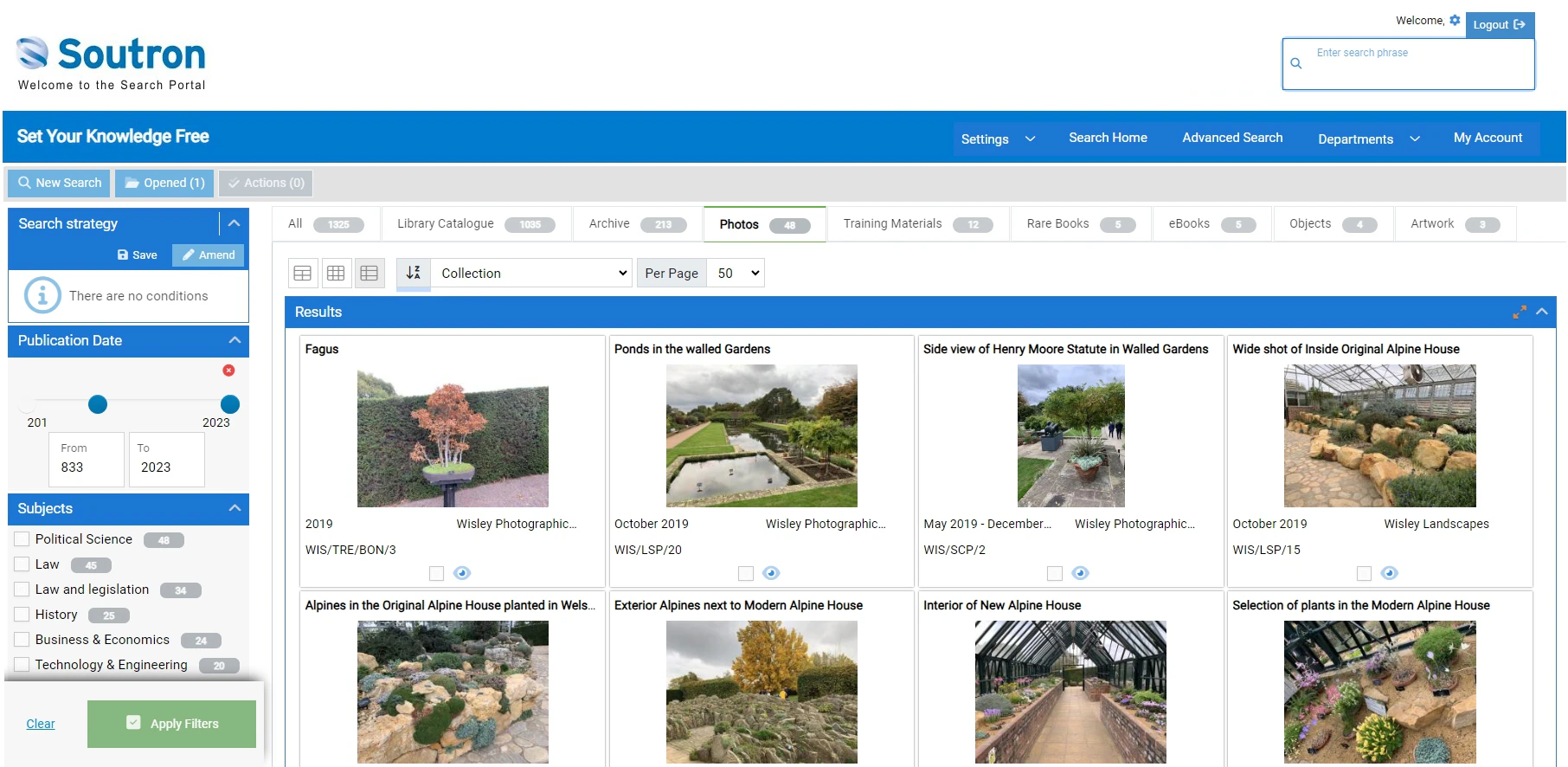The image size is (1568, 767).
Task: Select the Fagus result checkbox
Action: pyautogui.click(x=437, y=573)
